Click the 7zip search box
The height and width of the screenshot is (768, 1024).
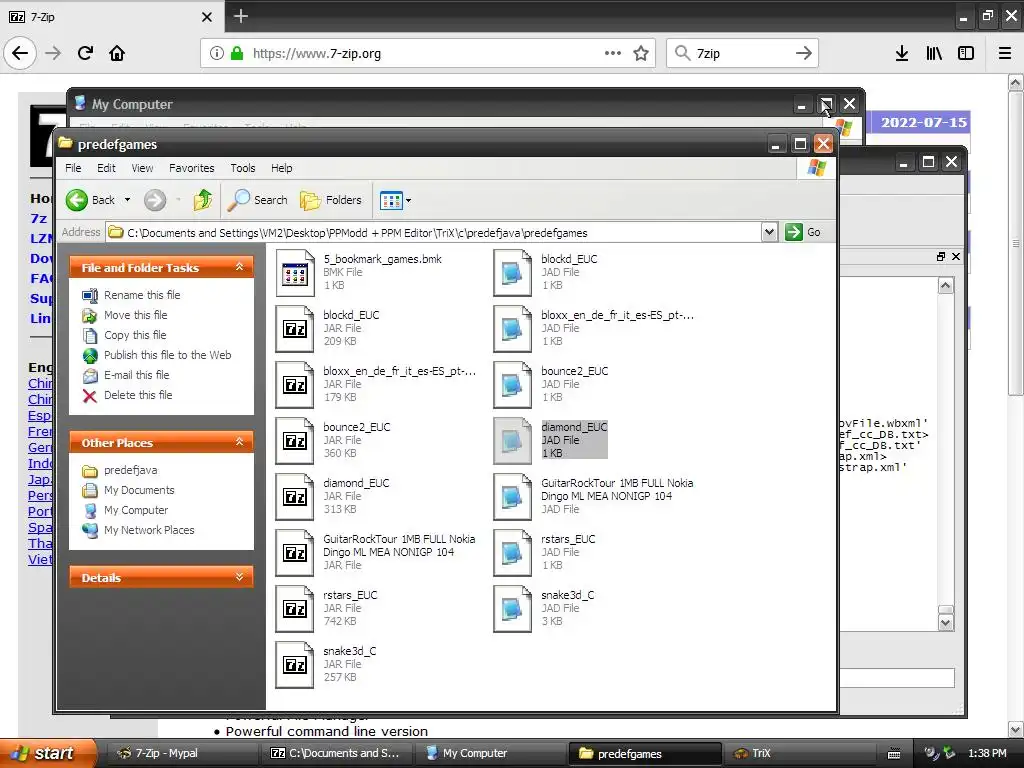[x=741, y=53]
